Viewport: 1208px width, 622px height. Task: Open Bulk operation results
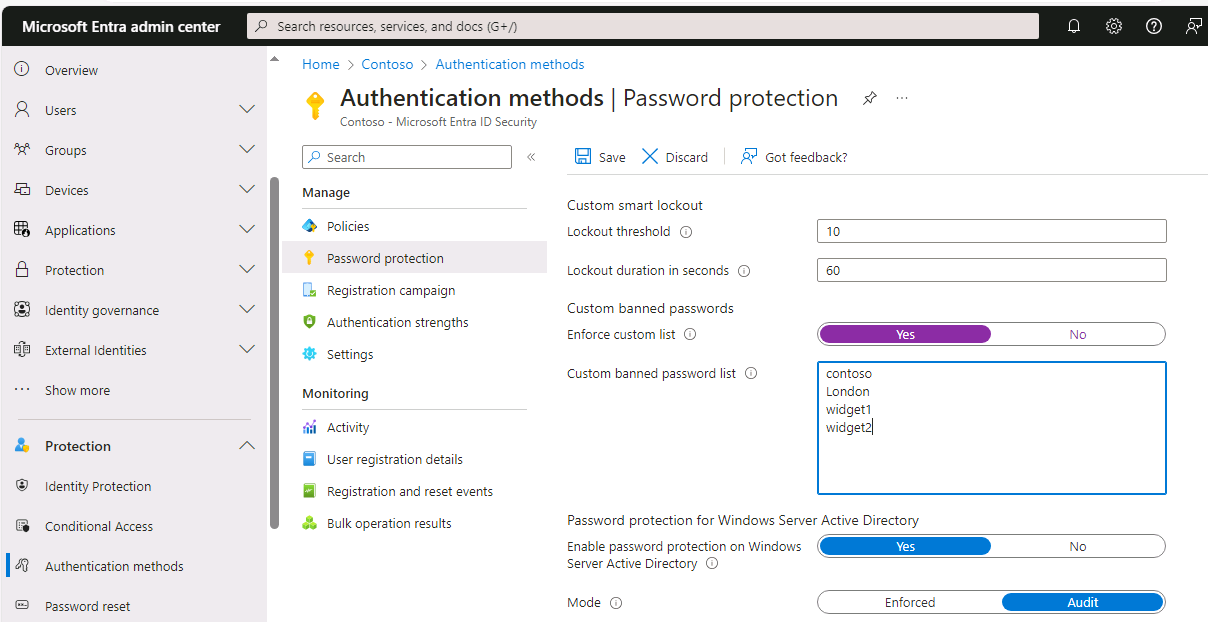click(x=390, y=523)
